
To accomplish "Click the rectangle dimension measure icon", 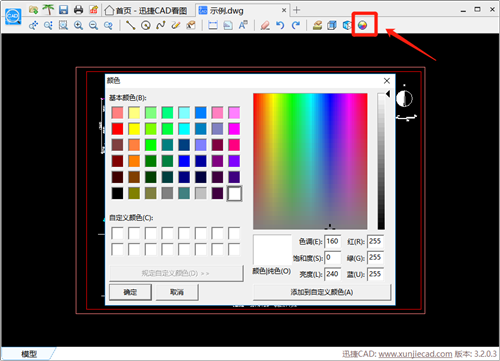I will (x=213, y=25).
